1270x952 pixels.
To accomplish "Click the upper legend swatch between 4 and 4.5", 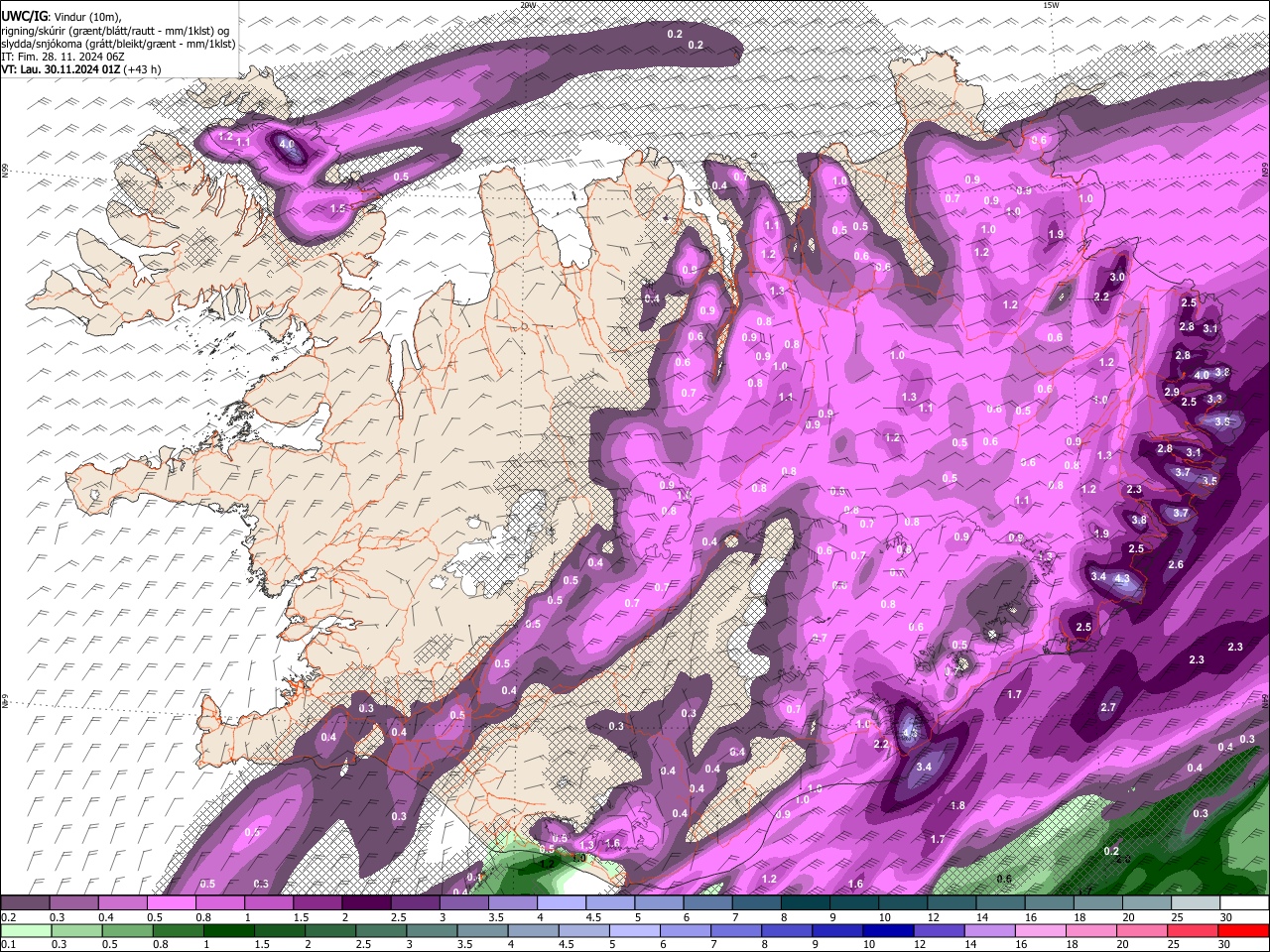I will tap(561, 903).
